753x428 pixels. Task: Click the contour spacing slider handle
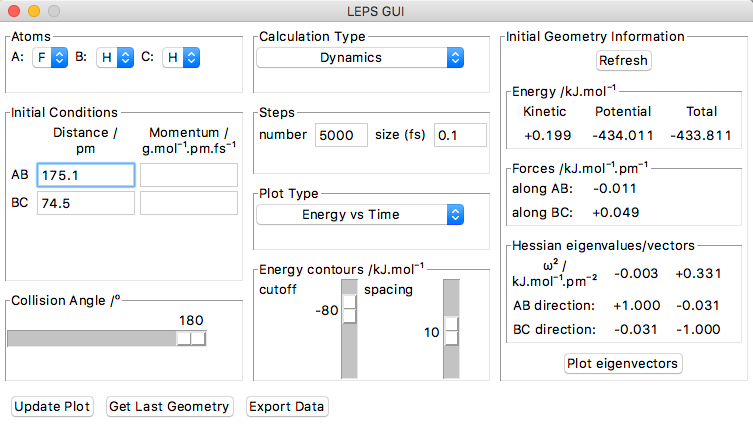click(x=451, y=331)
